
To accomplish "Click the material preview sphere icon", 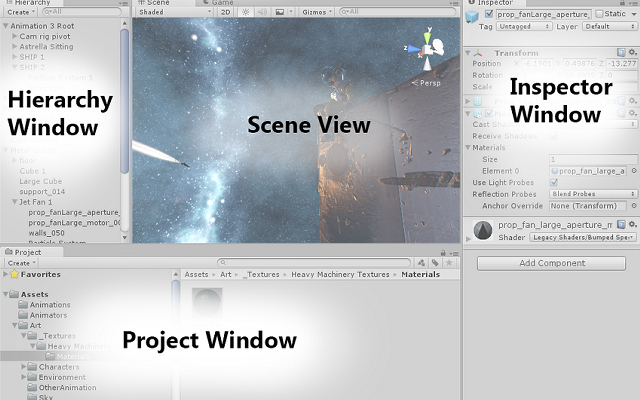I will pyautogui.click(x=483, y=231).
